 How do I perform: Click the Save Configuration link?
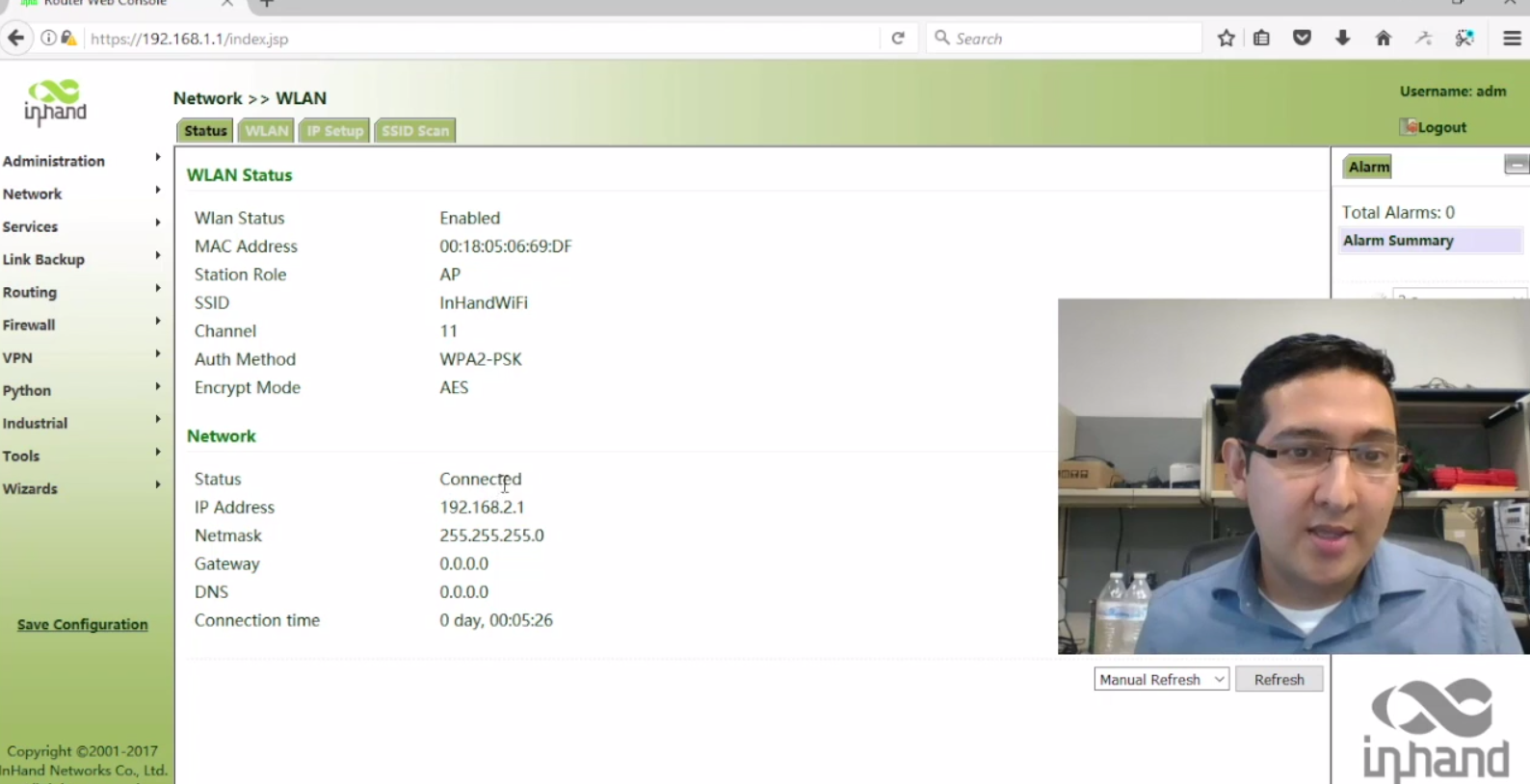(83, 624)
